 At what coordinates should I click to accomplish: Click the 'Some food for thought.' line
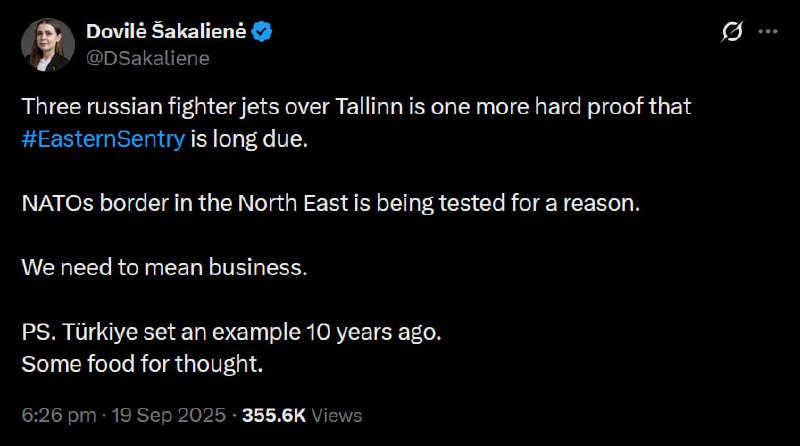tap(141, 363)
